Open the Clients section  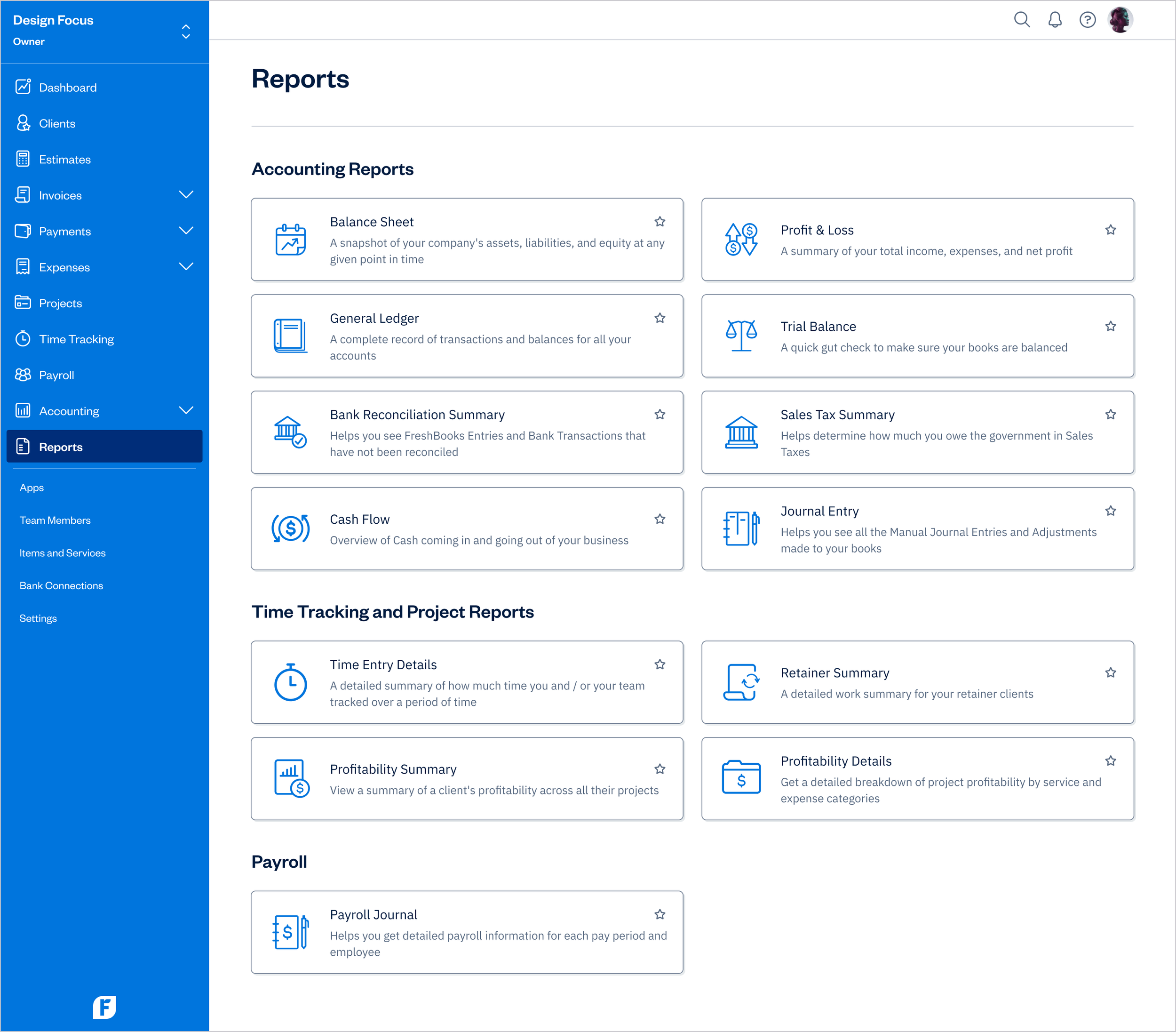[57, 123]
